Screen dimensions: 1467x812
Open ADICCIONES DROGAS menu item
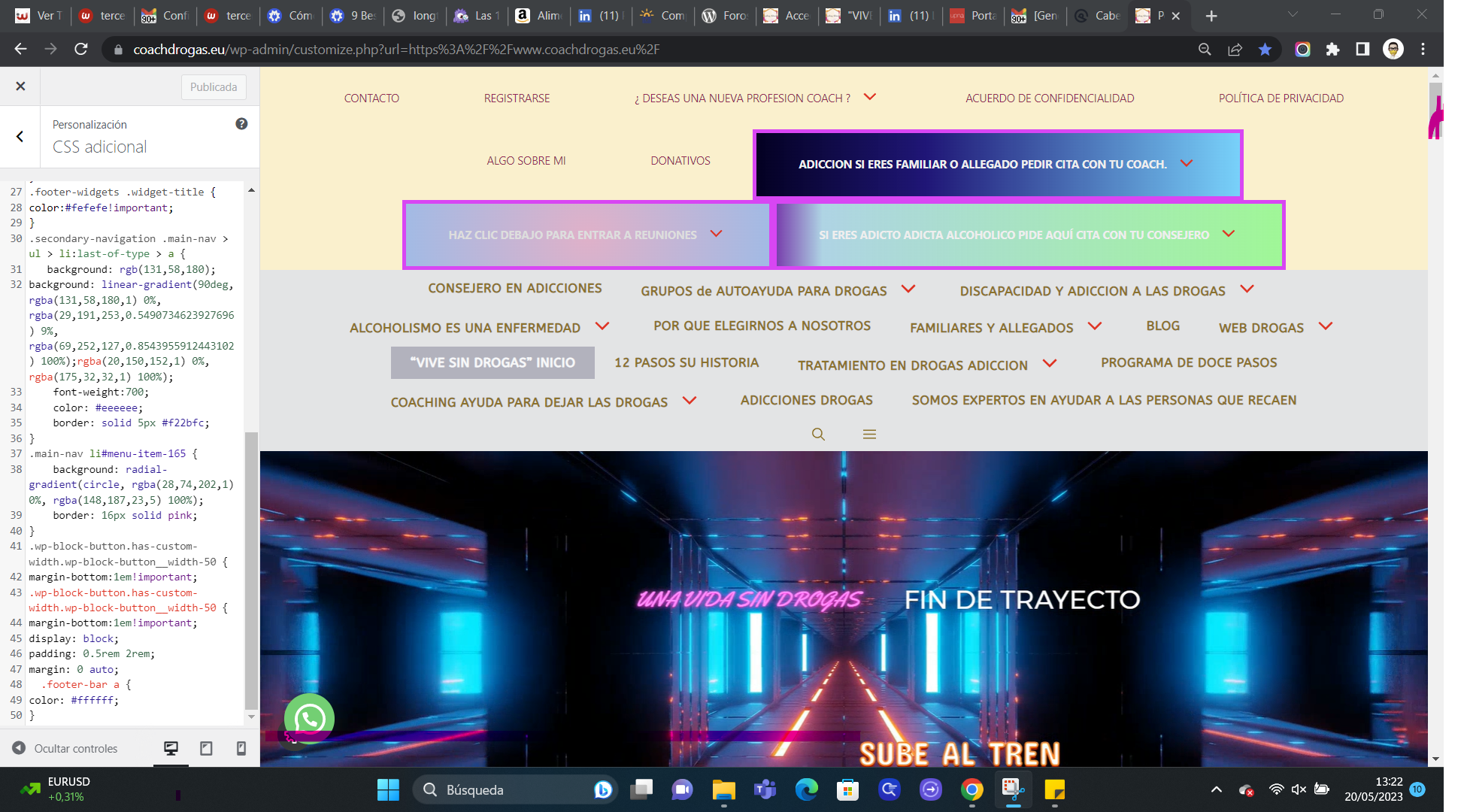806,401
